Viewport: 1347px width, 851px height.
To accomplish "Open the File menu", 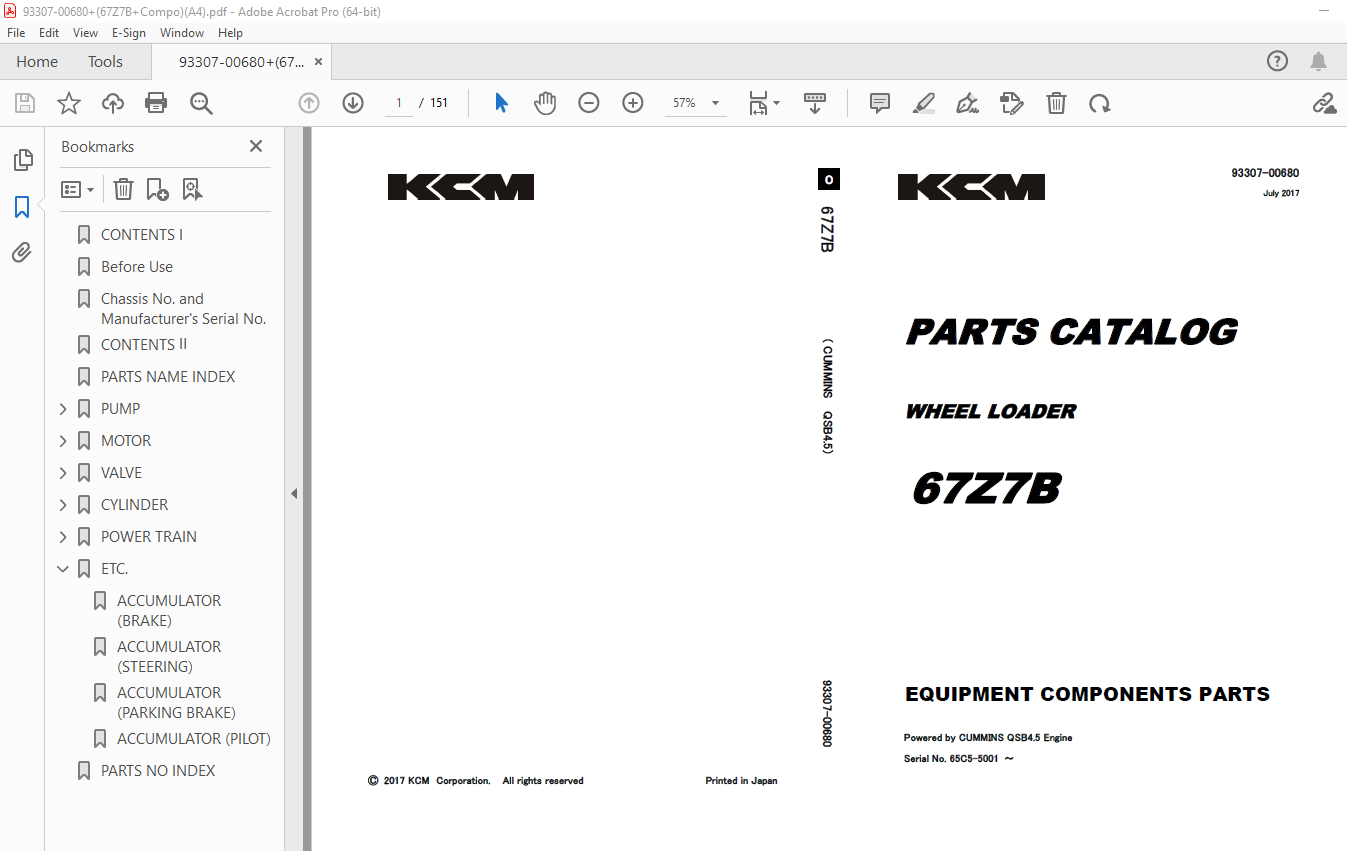I will (16, 33).
